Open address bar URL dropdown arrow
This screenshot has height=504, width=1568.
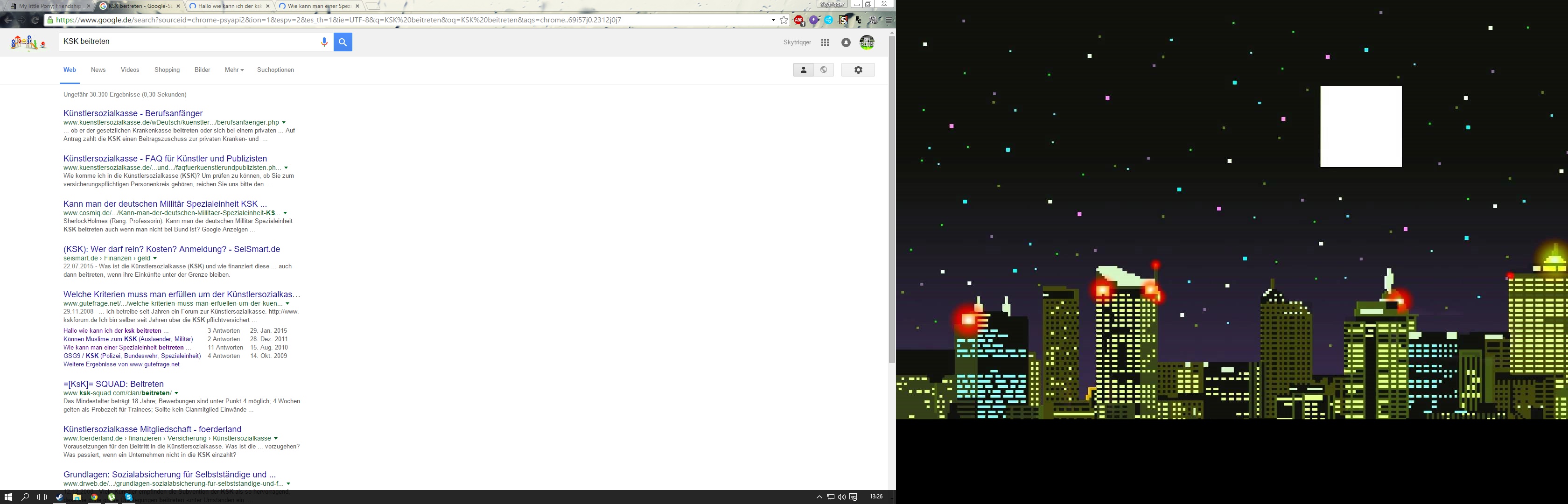pyautogui.click(x=773, y=20)
